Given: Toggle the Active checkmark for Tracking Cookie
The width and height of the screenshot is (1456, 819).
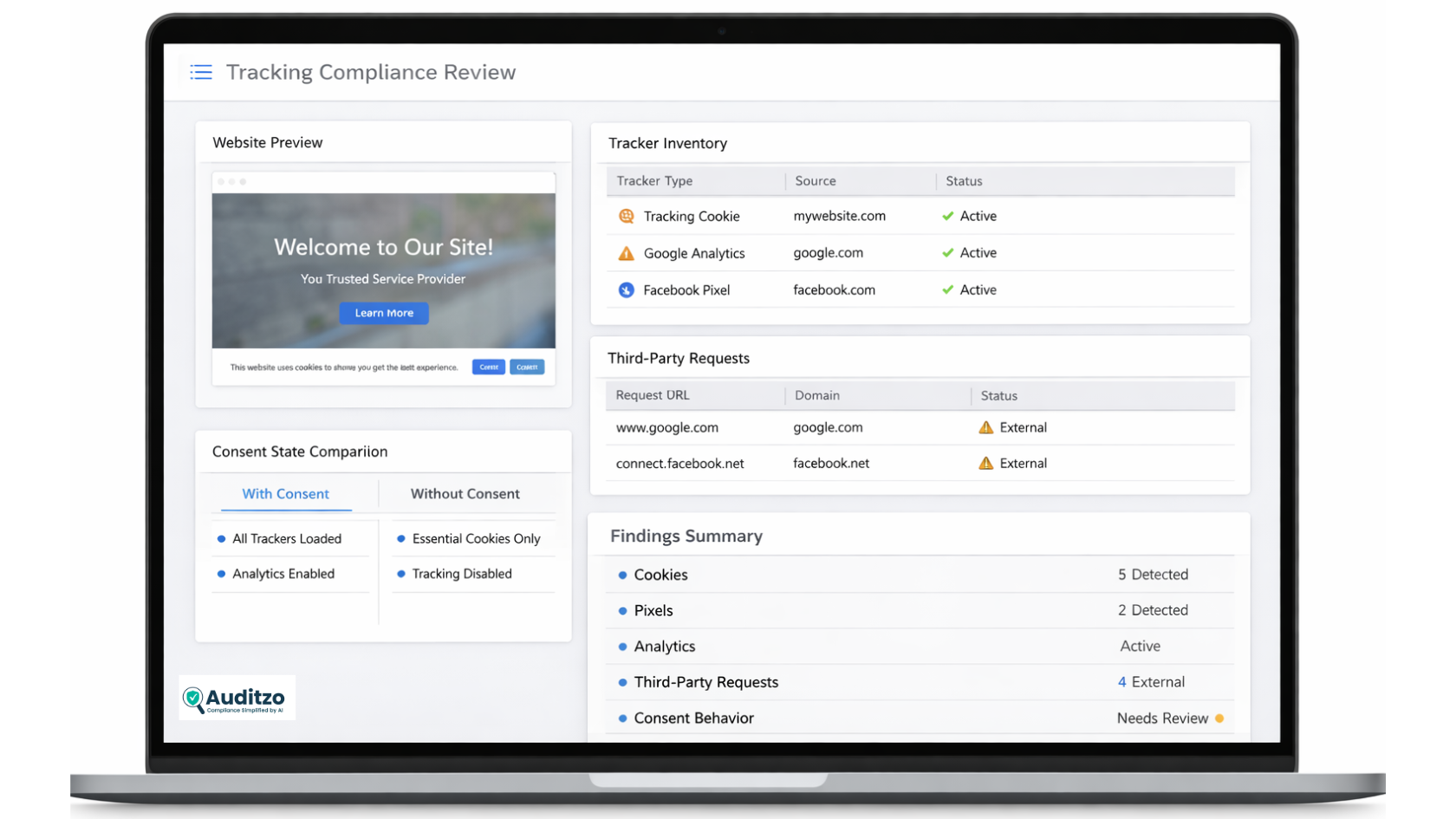Looking at the screenshot, I should click(x=946, y=216).
